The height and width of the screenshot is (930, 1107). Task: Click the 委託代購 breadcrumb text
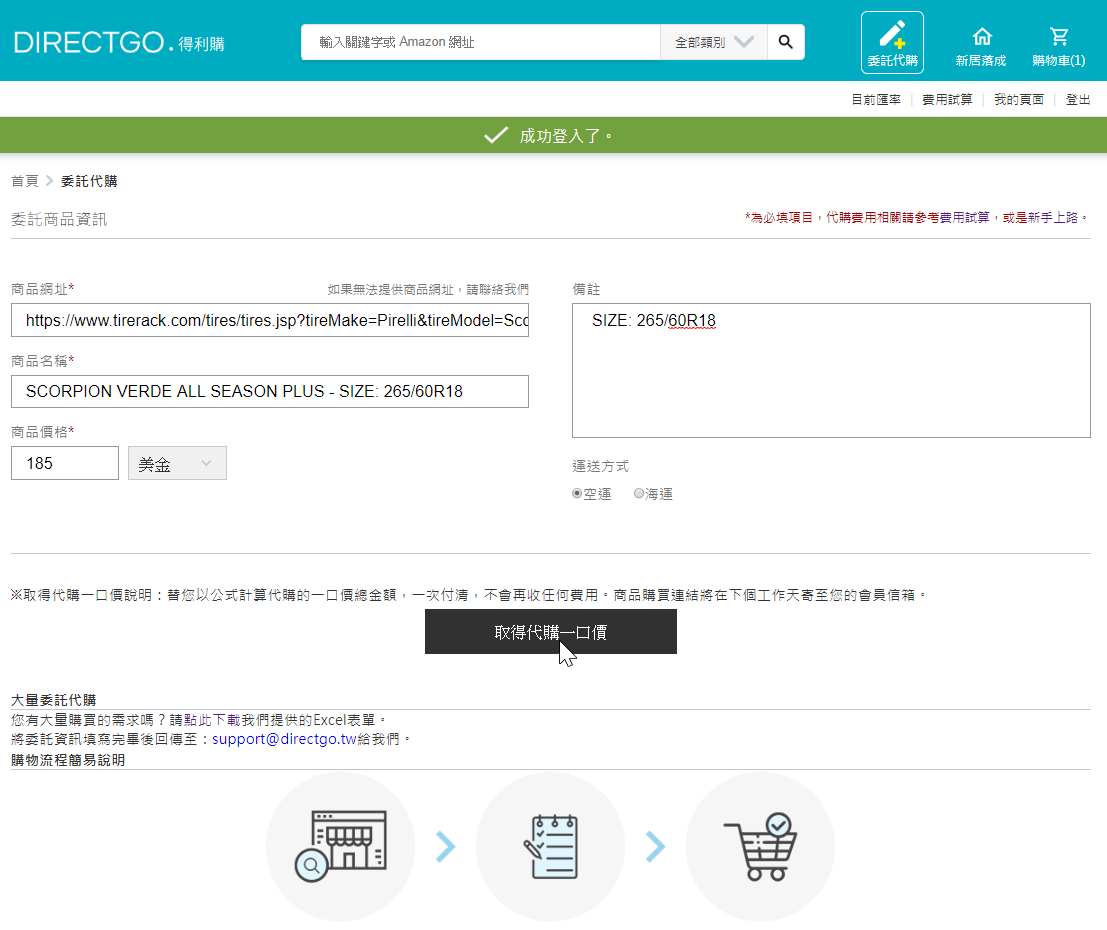tap(89, 181)
